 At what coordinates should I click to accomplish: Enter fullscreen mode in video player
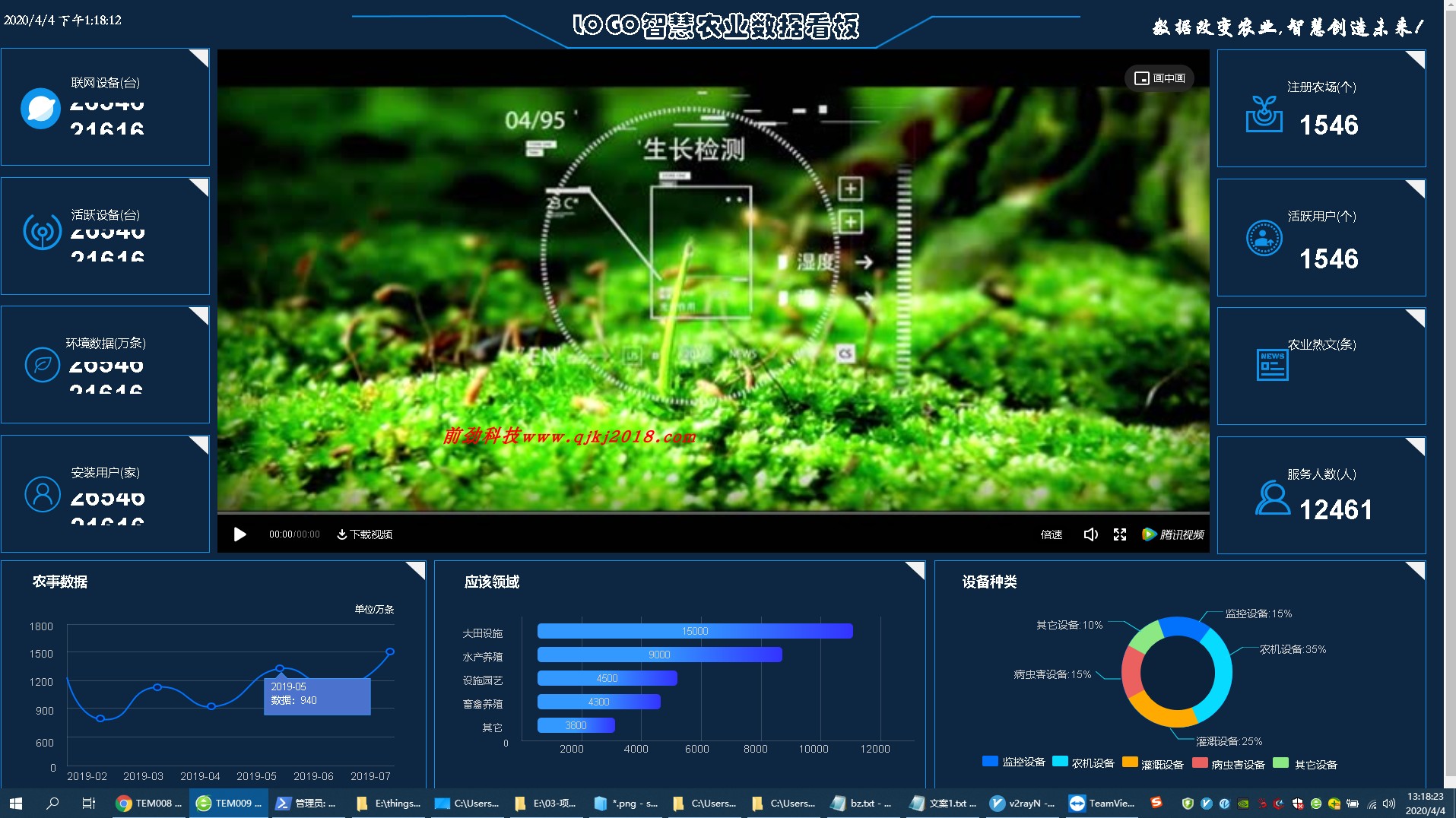(x=1120, y=534)
